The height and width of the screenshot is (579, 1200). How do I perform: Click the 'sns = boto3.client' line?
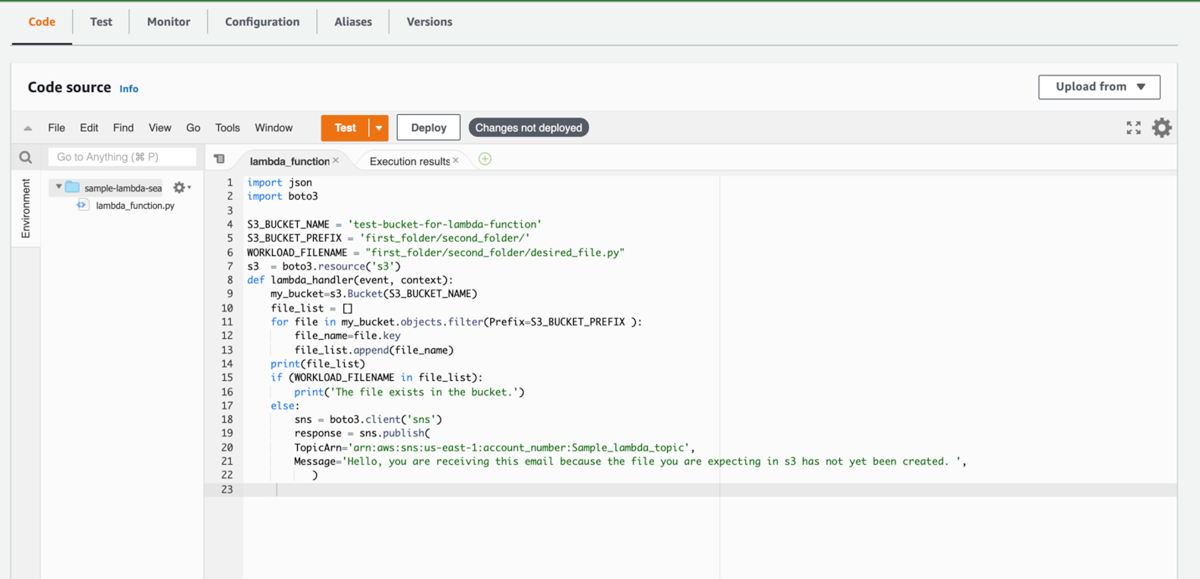pyautogui.click(x=367, y=419)
